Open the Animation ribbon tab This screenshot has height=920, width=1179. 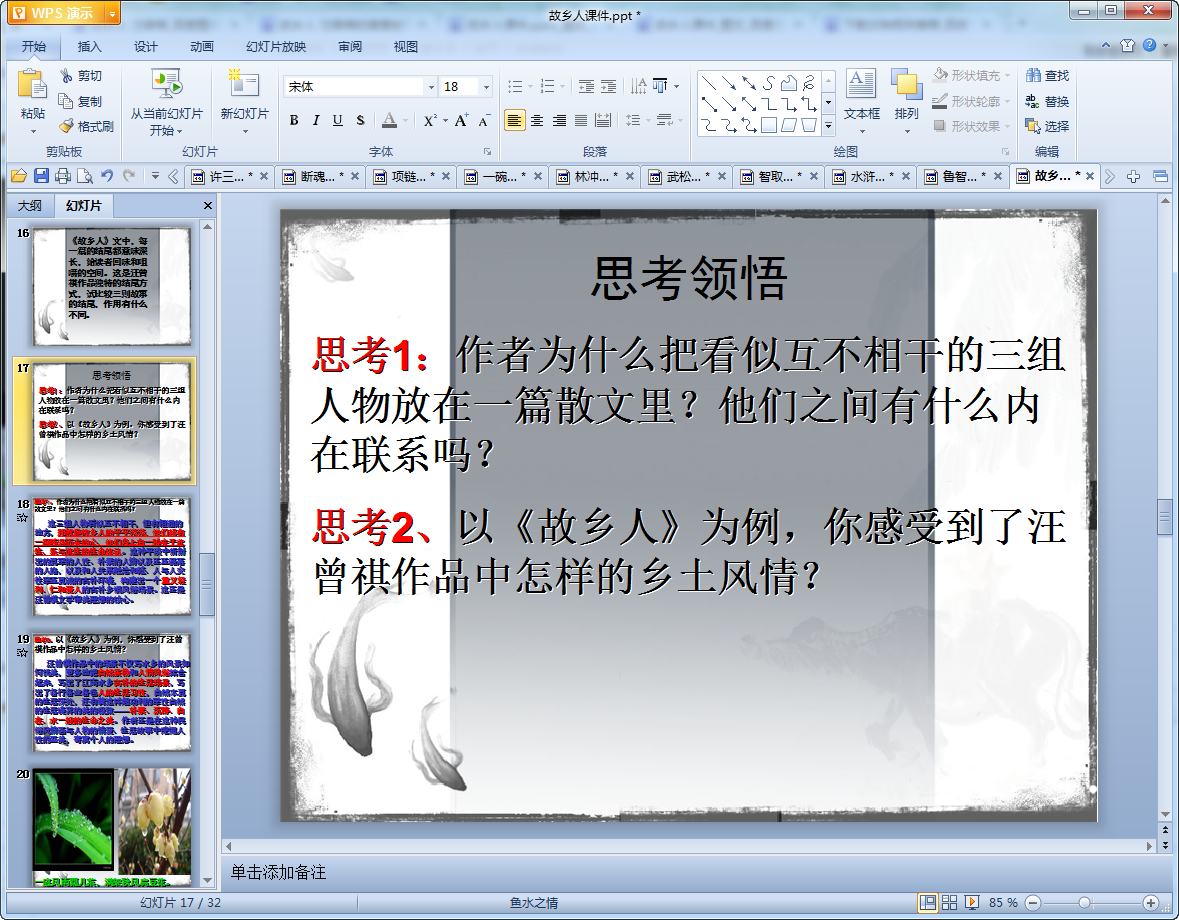[202, 47]
